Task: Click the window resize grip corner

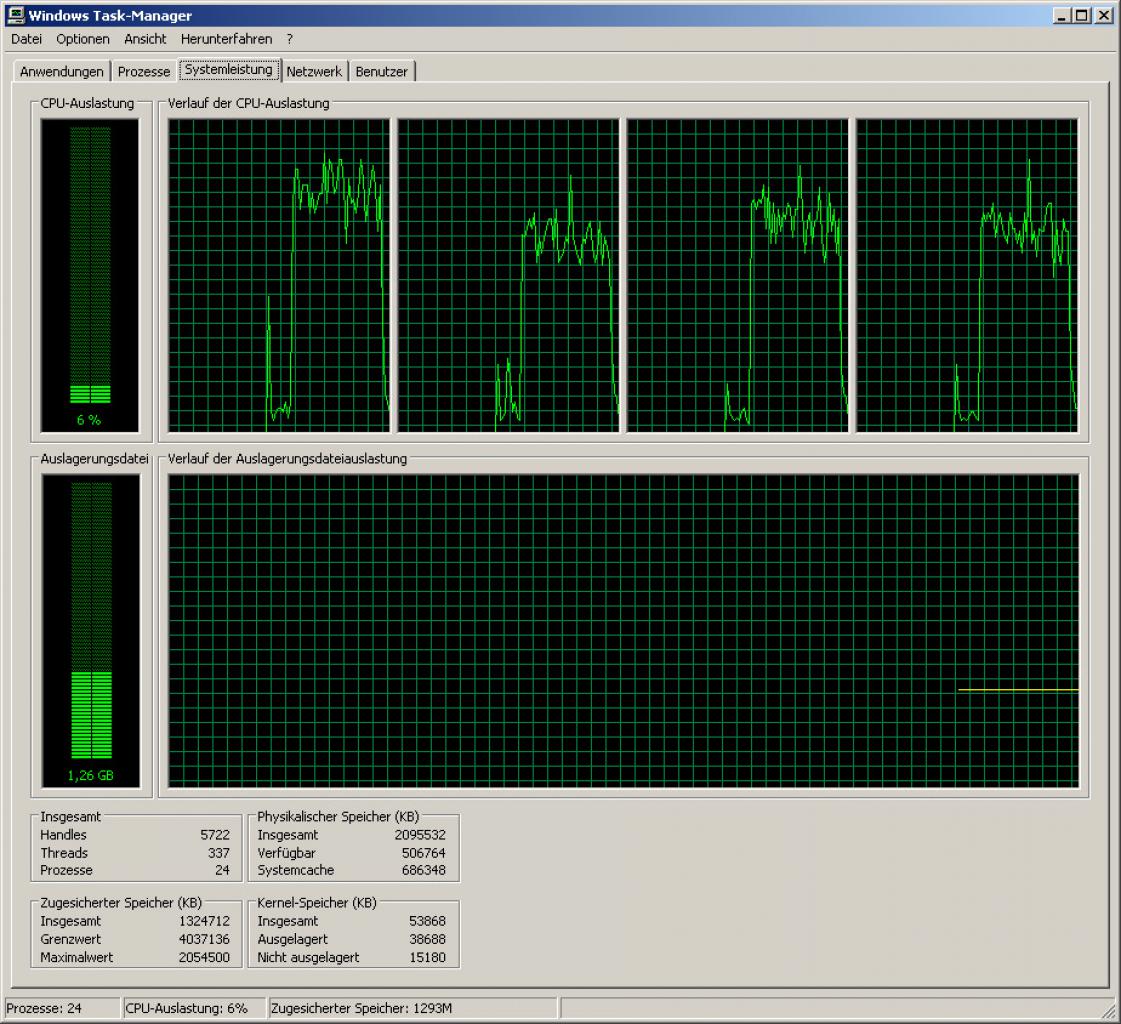Action: [1109, 1011]
